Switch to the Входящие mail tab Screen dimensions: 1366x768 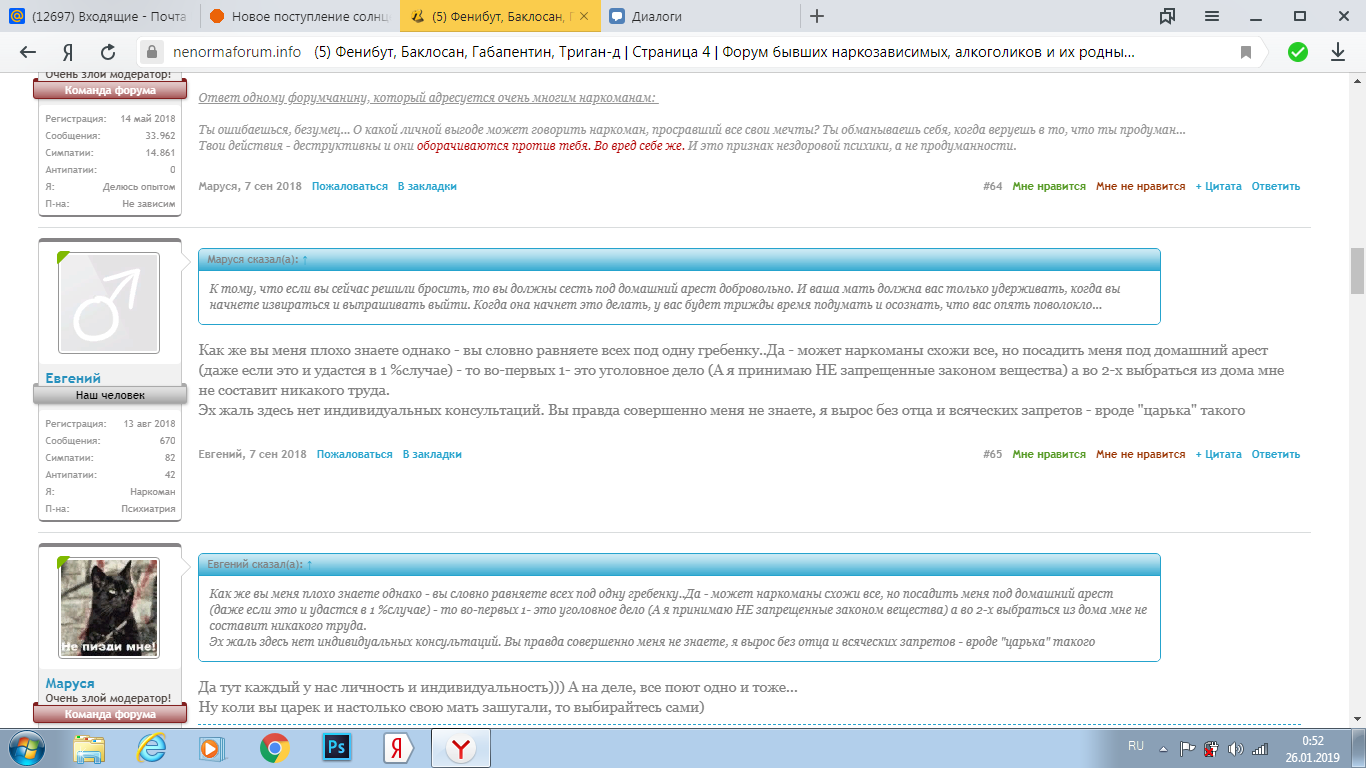(98, 16)
